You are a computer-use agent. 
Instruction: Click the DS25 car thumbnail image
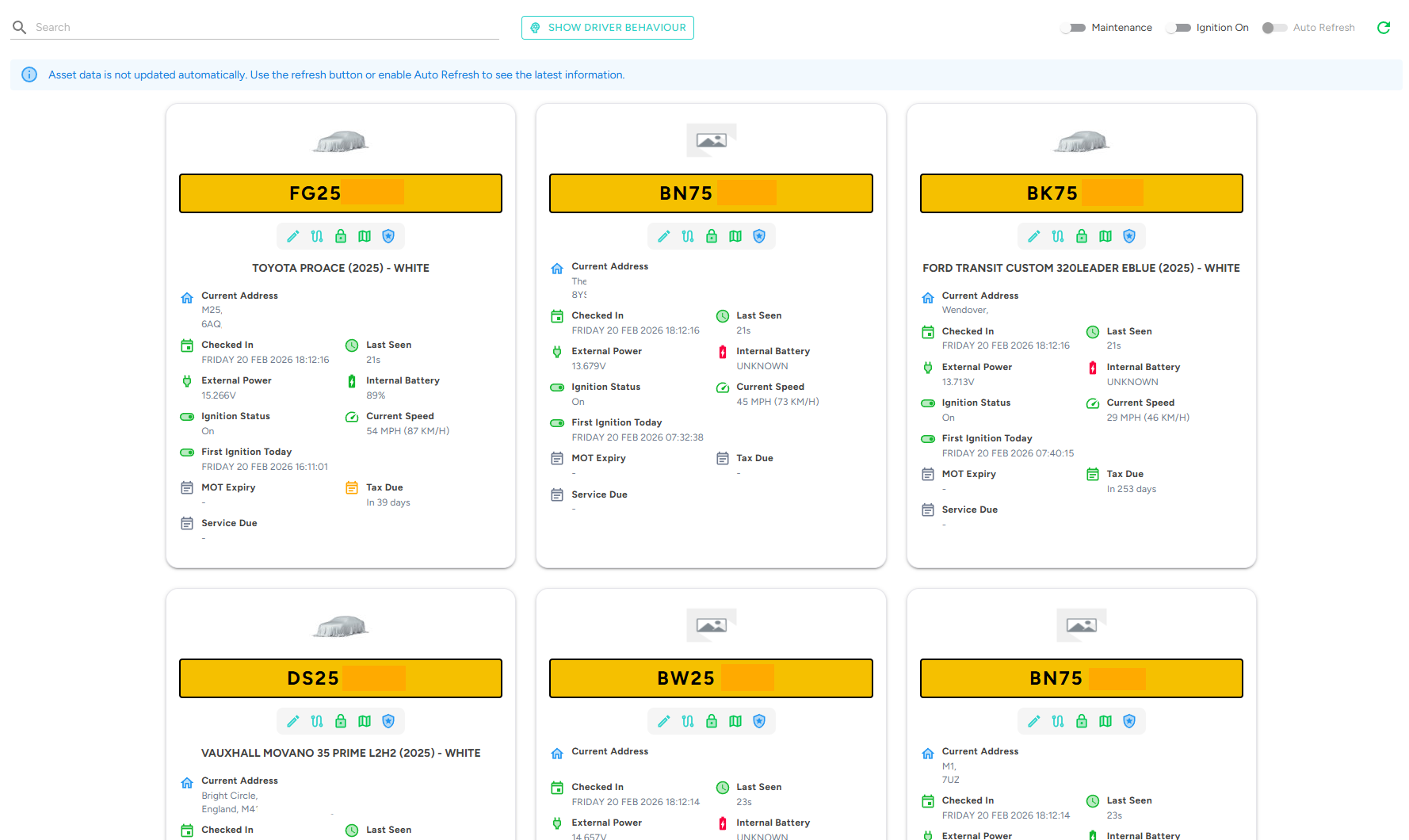341,626
